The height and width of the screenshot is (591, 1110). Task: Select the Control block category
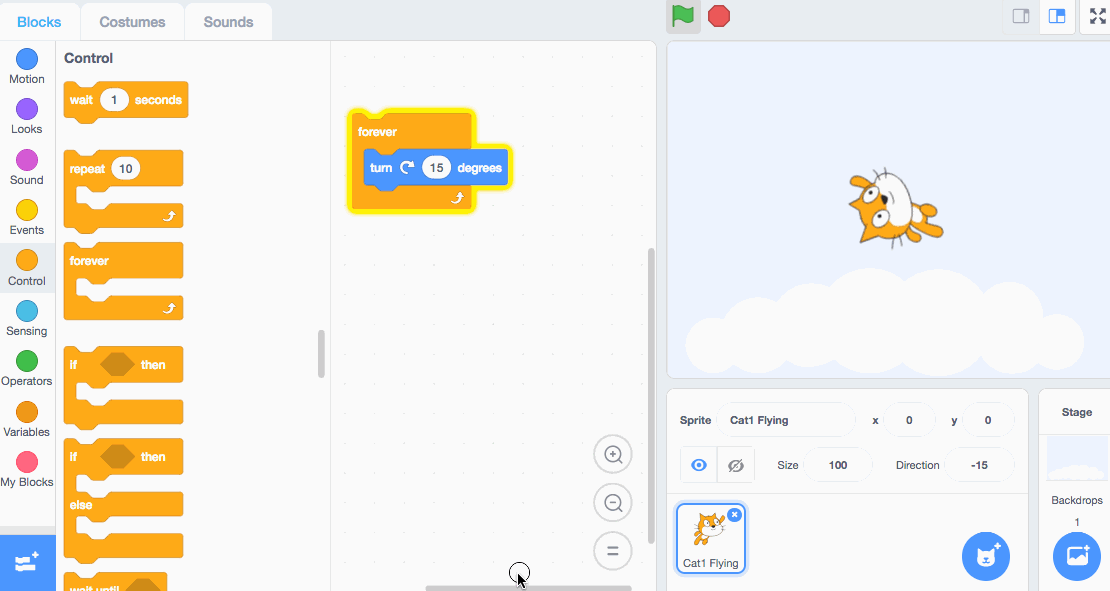(27, 268)
